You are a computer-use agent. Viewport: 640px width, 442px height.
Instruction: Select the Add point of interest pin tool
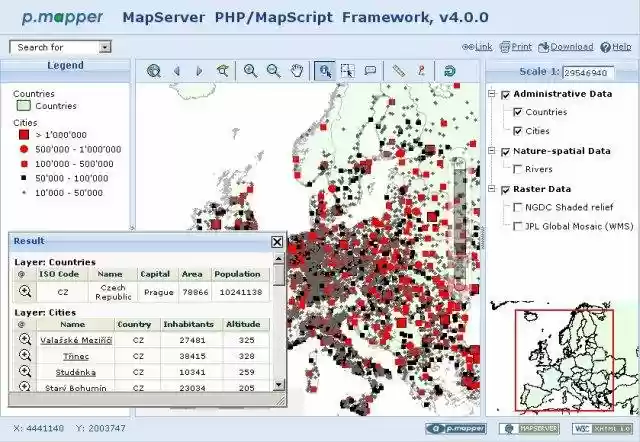pyautogui.click(x=421, y=71)
